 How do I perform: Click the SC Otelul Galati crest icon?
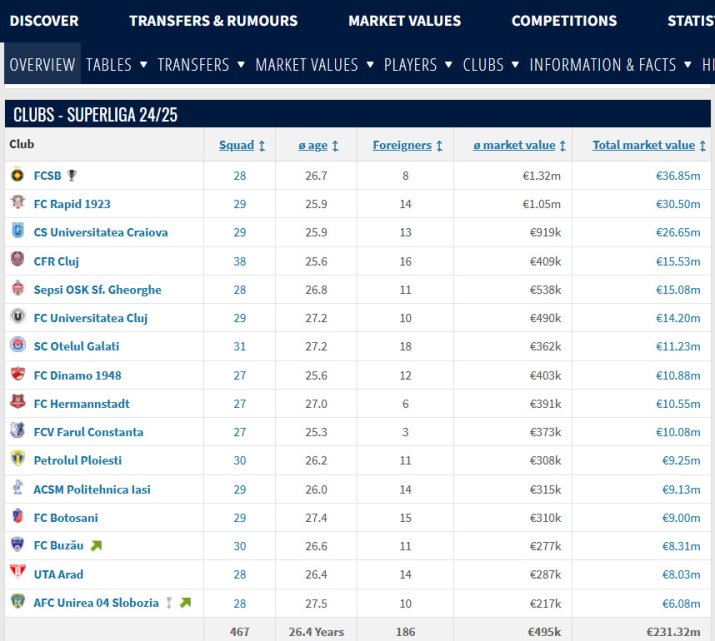[x=17, y=344]
